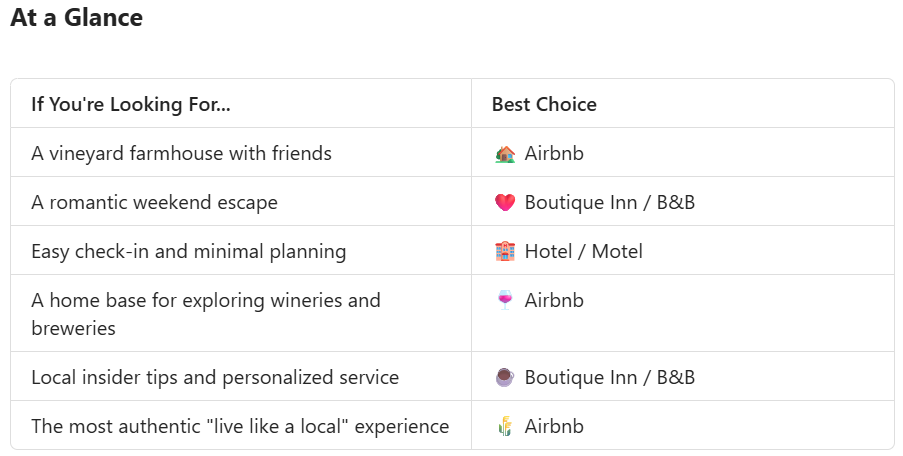Click 'Airbnb' text in the farmhouse row
This screenshot has height=456, width=903.
coord(554,154)
